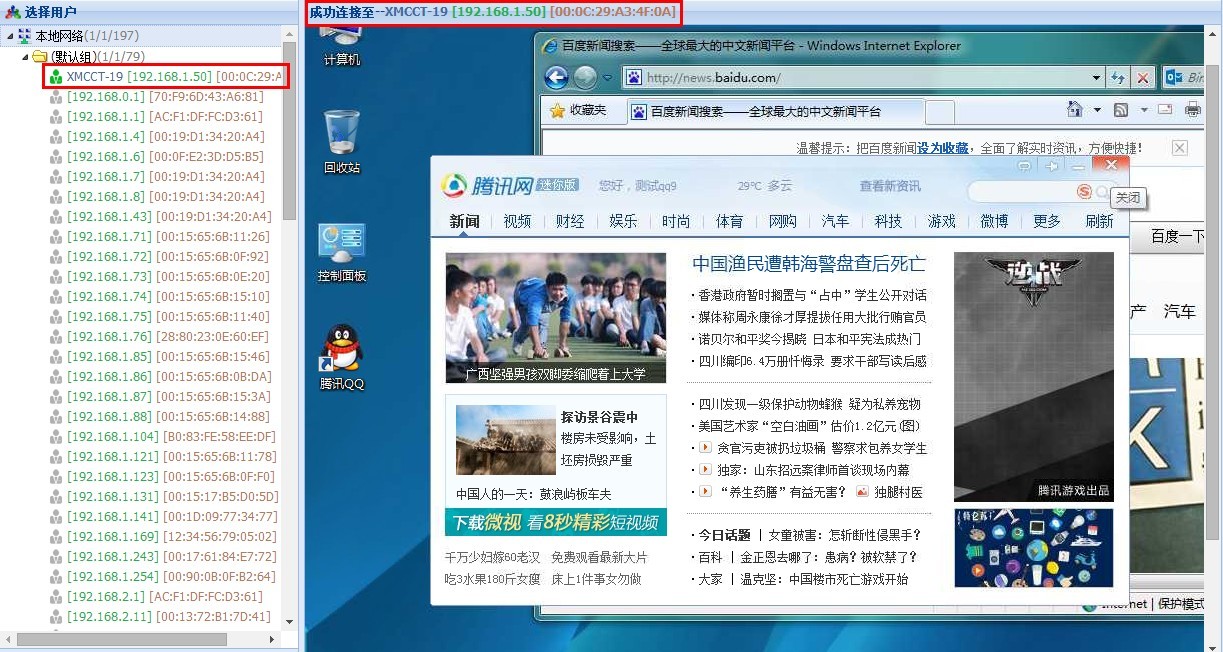Switch to the 财经 tab in 腾讯网
The height and width of the screenshot is (652, 1223).
570,221
